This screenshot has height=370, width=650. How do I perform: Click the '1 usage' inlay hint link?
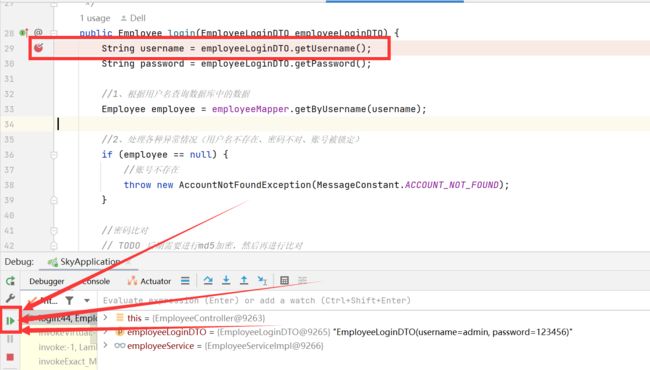(95, 18)
